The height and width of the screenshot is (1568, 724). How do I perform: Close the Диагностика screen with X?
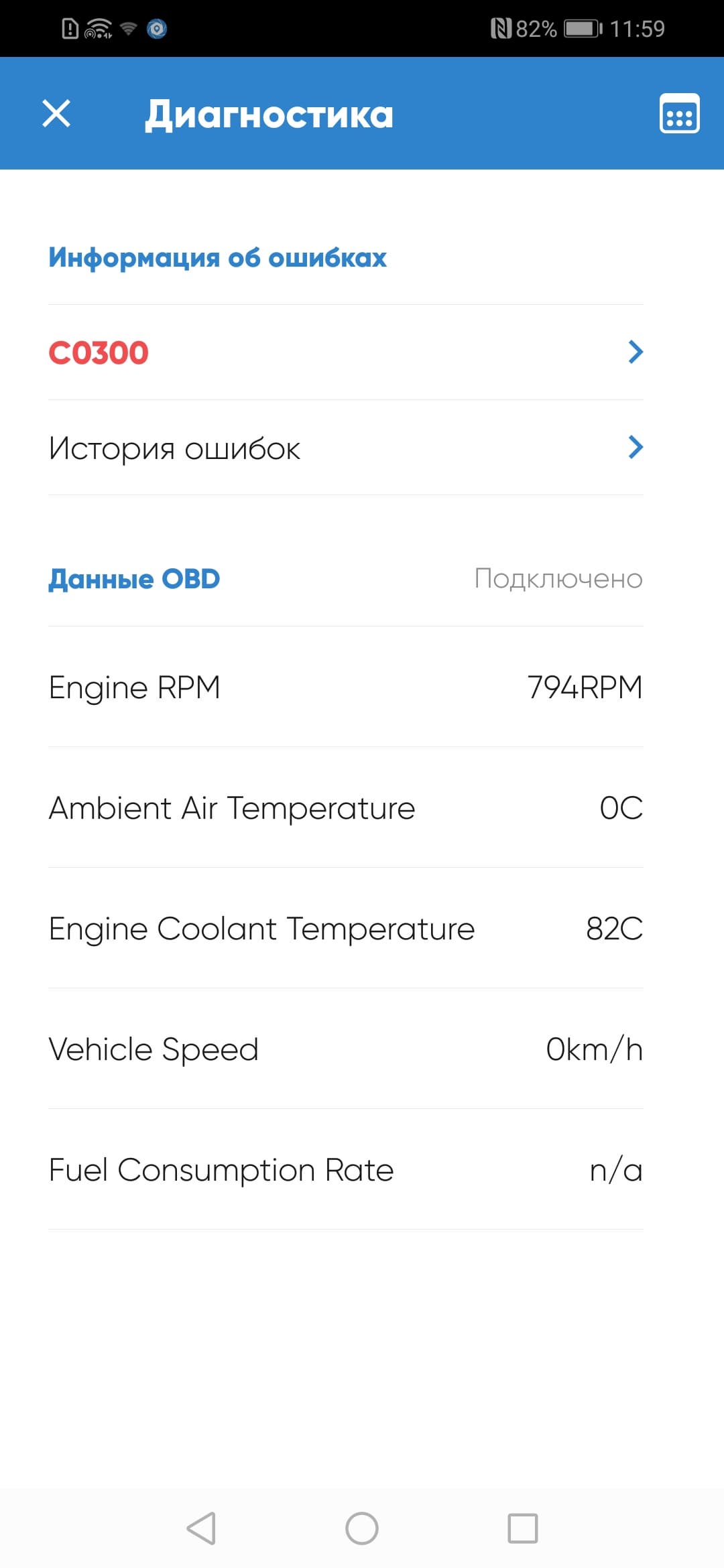click(56, 113)
